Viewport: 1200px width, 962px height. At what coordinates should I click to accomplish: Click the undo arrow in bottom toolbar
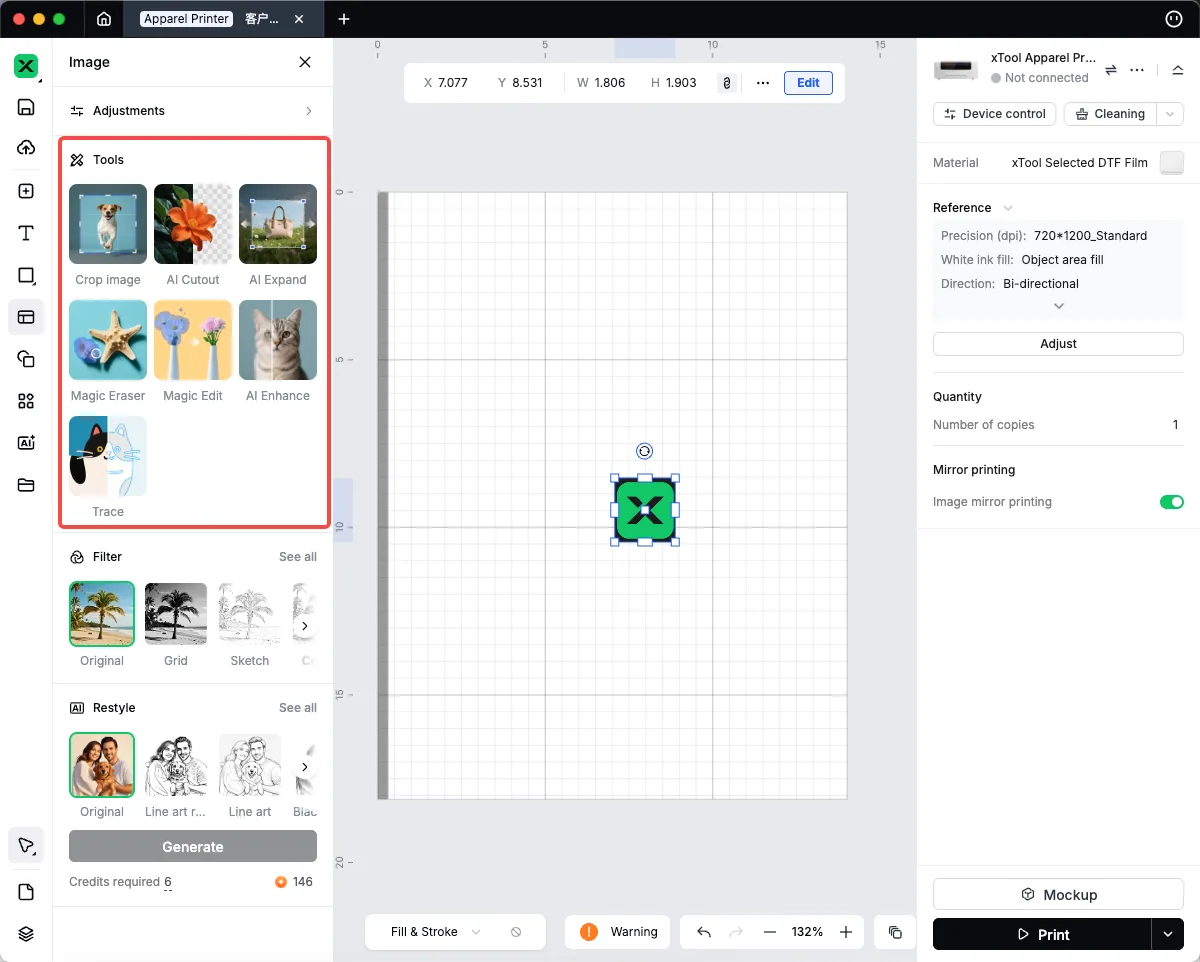[x=704, y=932]
